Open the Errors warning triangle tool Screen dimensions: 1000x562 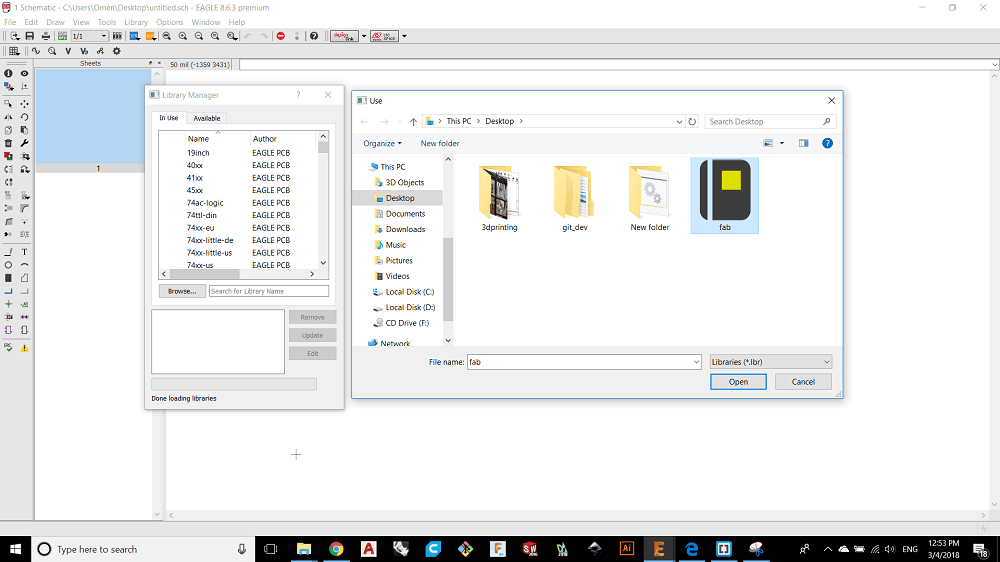(x=24, y=348)
